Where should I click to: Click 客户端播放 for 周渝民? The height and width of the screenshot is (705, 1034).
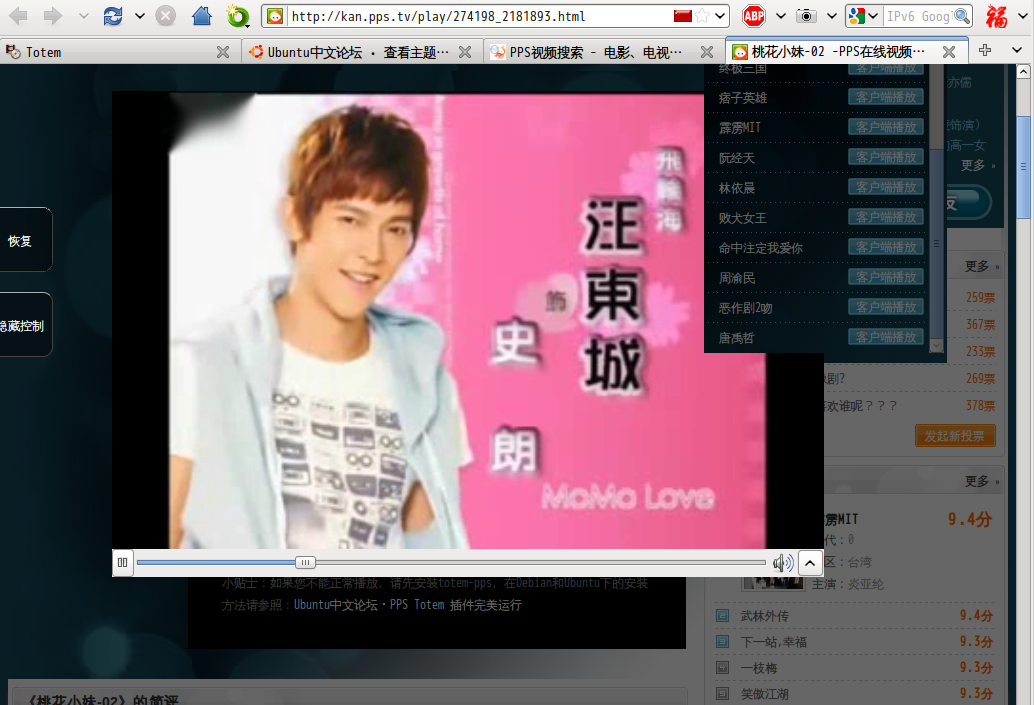[x=886, y=277]
